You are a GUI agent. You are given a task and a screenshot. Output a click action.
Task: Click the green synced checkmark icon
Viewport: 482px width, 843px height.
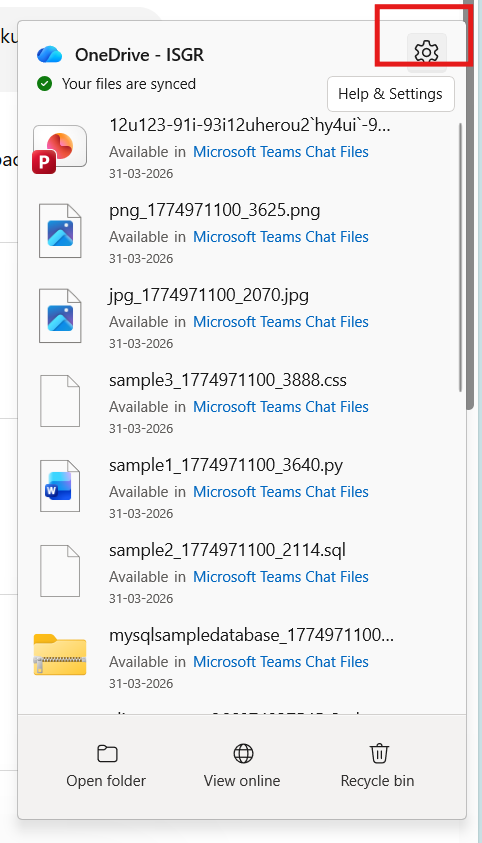pos(45,84)
